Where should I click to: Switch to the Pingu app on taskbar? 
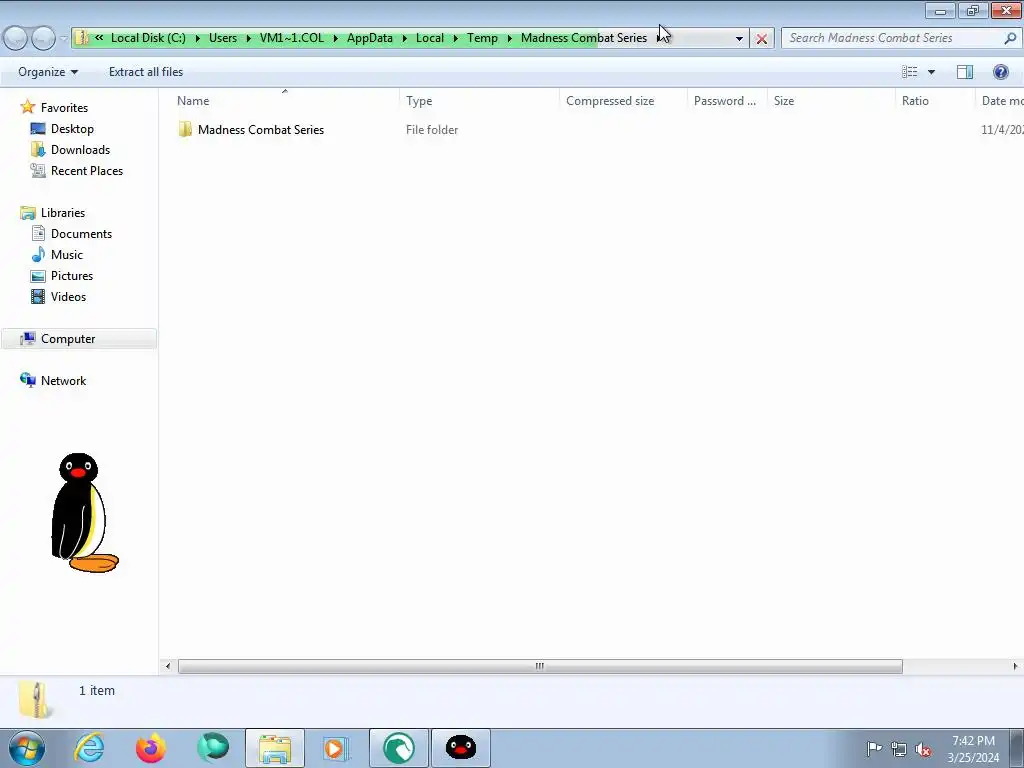tap(461, 748)
